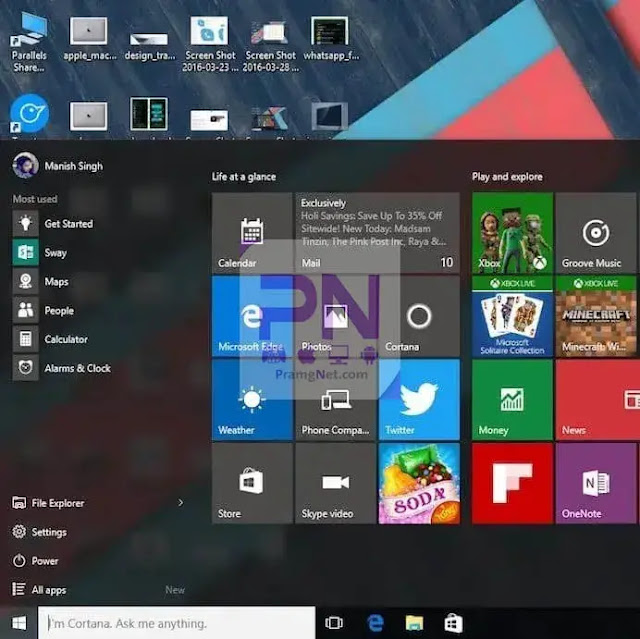640x639 pixels.
Task: Open Calculator from Most used list
Action: coord(51,339)
